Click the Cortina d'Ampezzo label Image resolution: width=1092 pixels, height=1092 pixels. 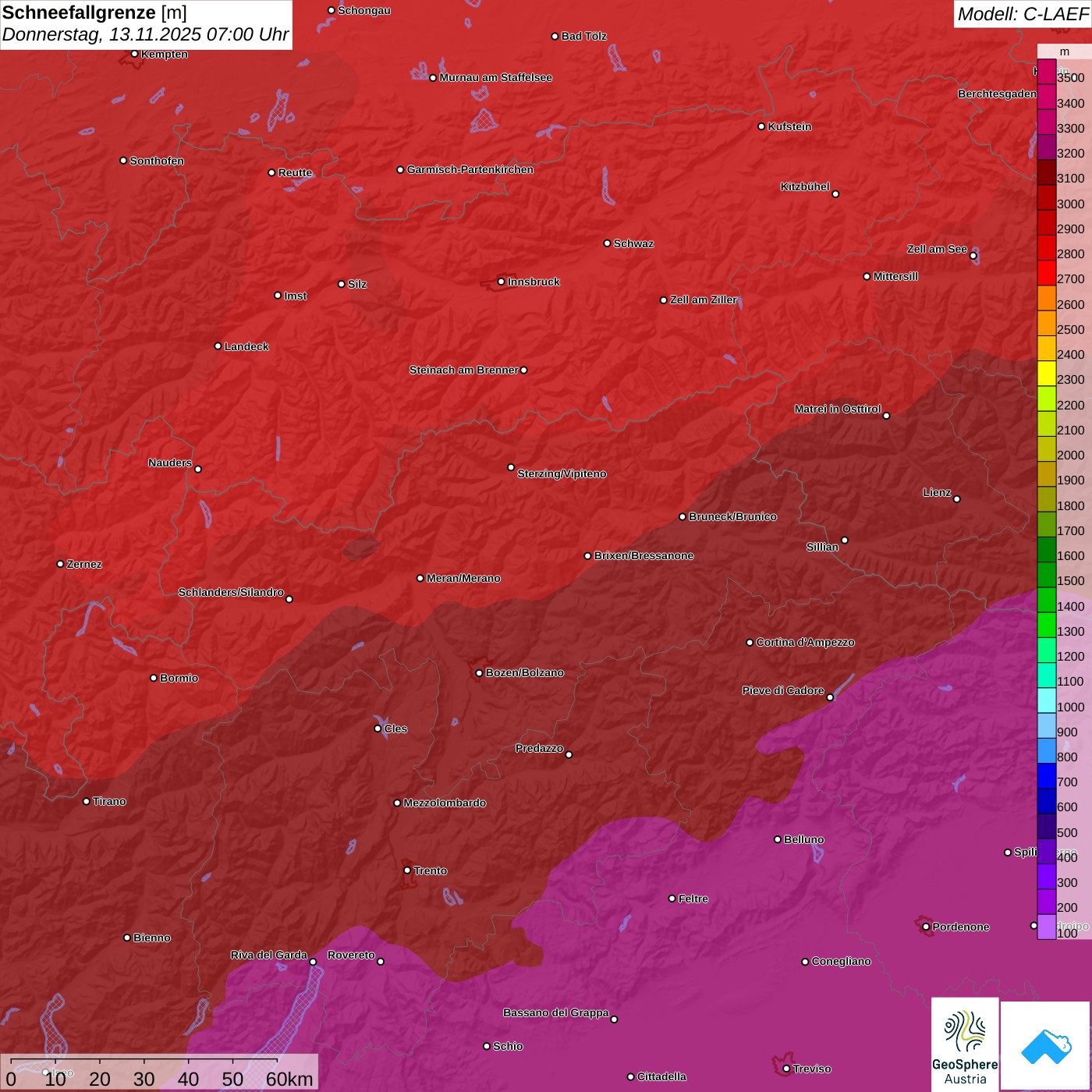coord(805,642)
